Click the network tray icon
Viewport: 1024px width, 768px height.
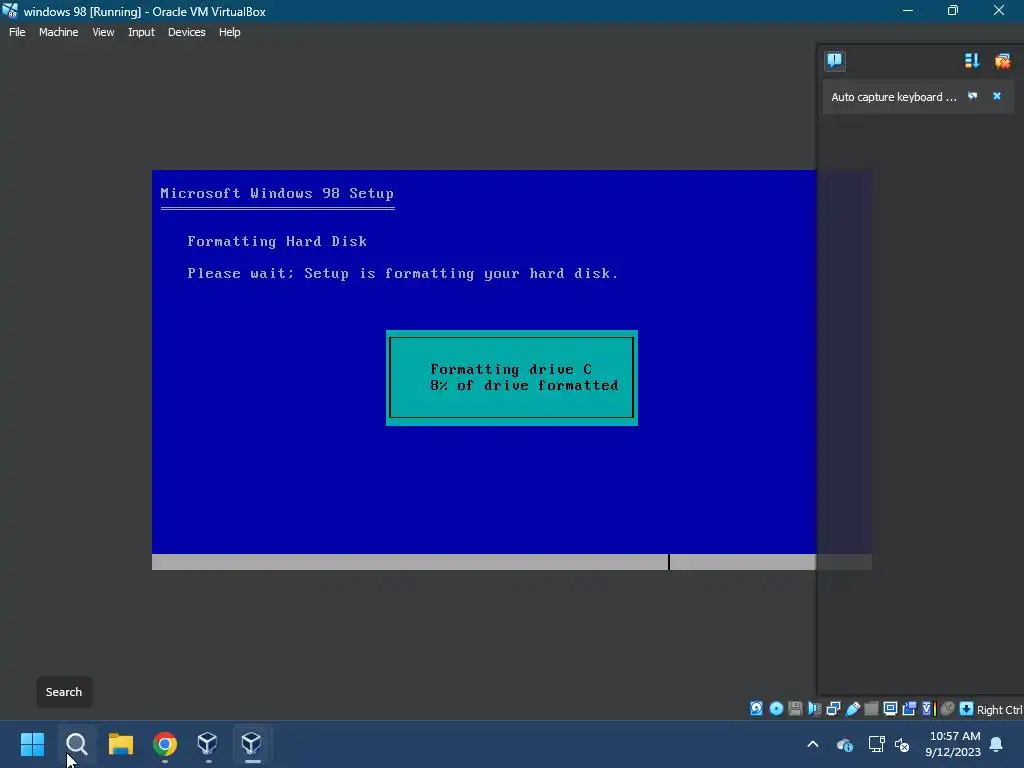click(876, 744)
